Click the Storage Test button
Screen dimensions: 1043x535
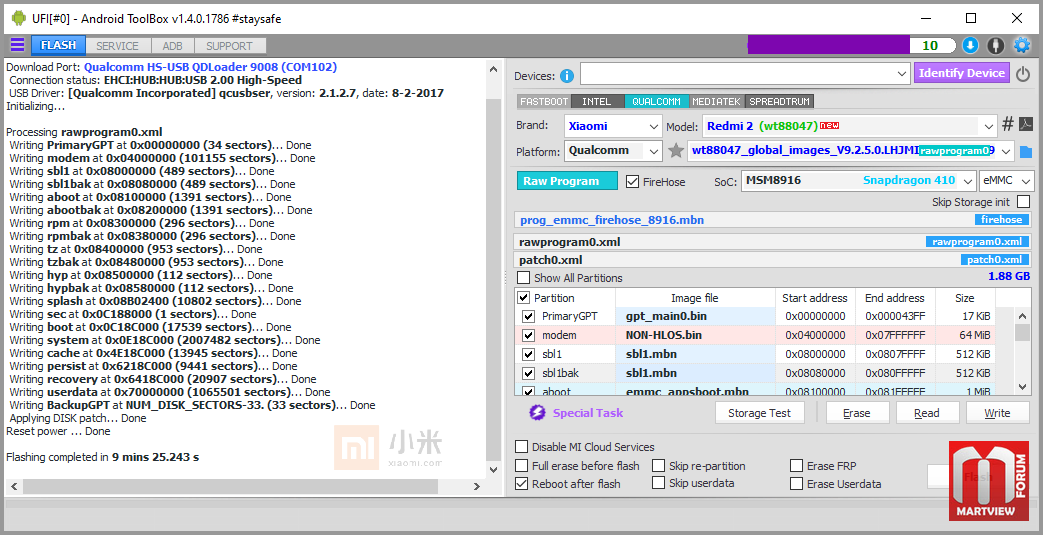click(x=760, y=413)
